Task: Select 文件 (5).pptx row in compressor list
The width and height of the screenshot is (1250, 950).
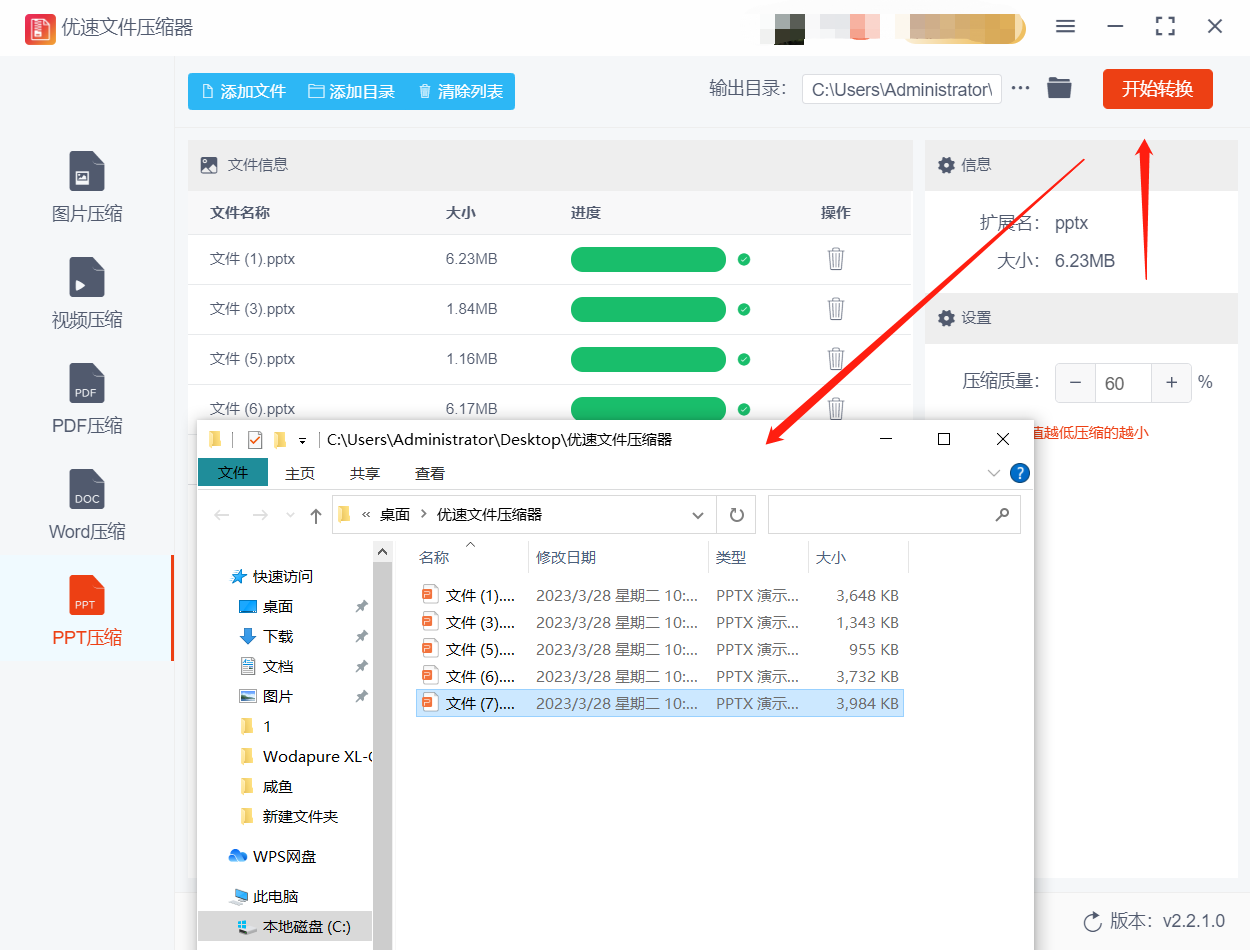Action: tap(549, 359)
